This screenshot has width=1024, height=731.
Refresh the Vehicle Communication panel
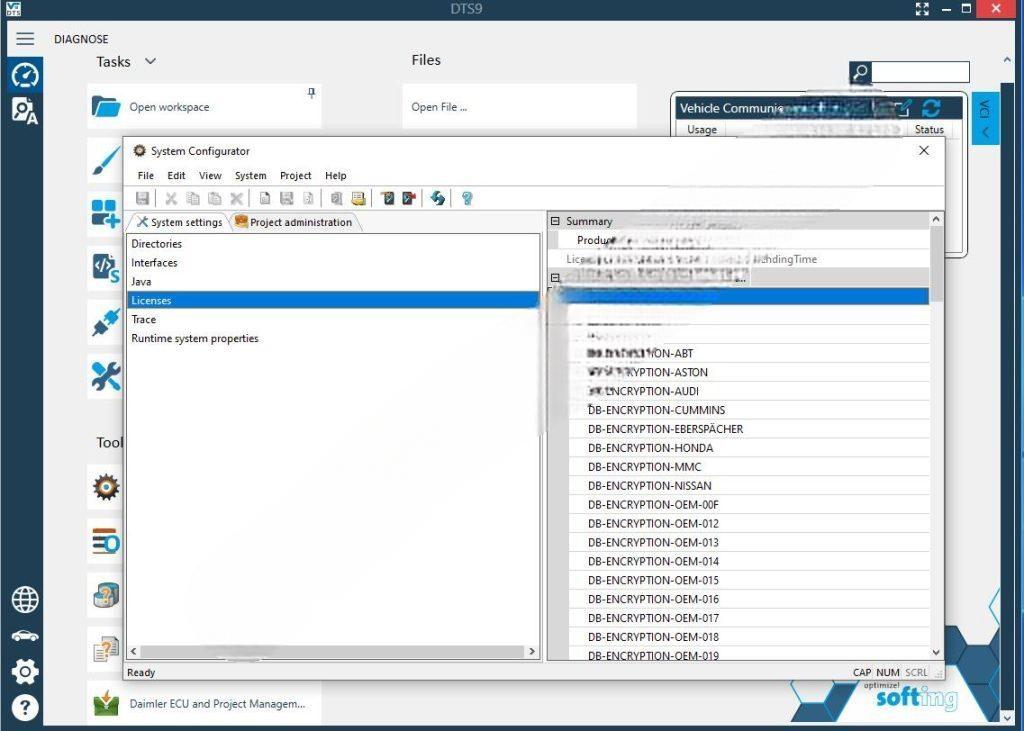tap(931, 108)
